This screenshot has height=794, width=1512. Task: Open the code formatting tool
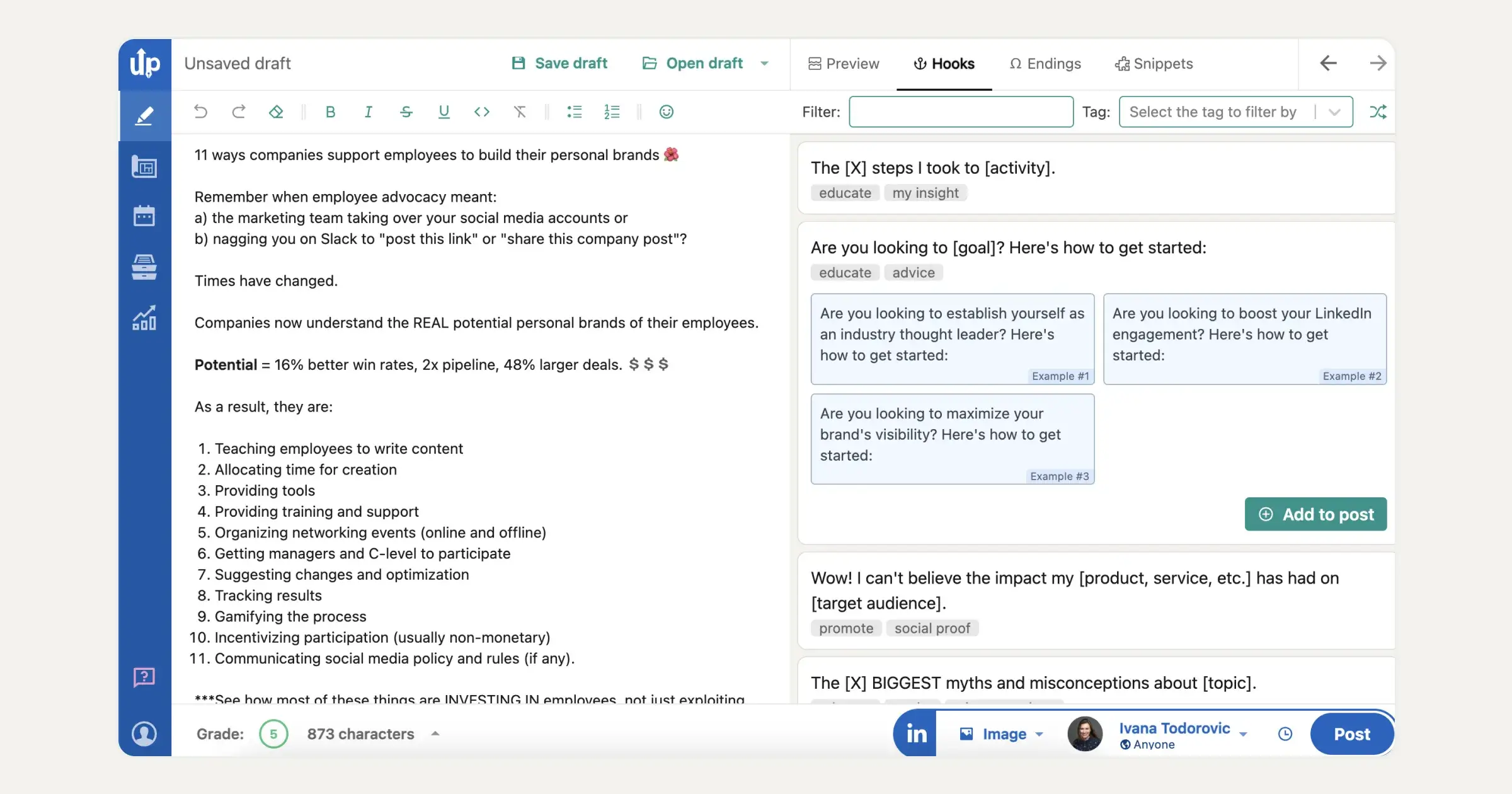point(481,112)
